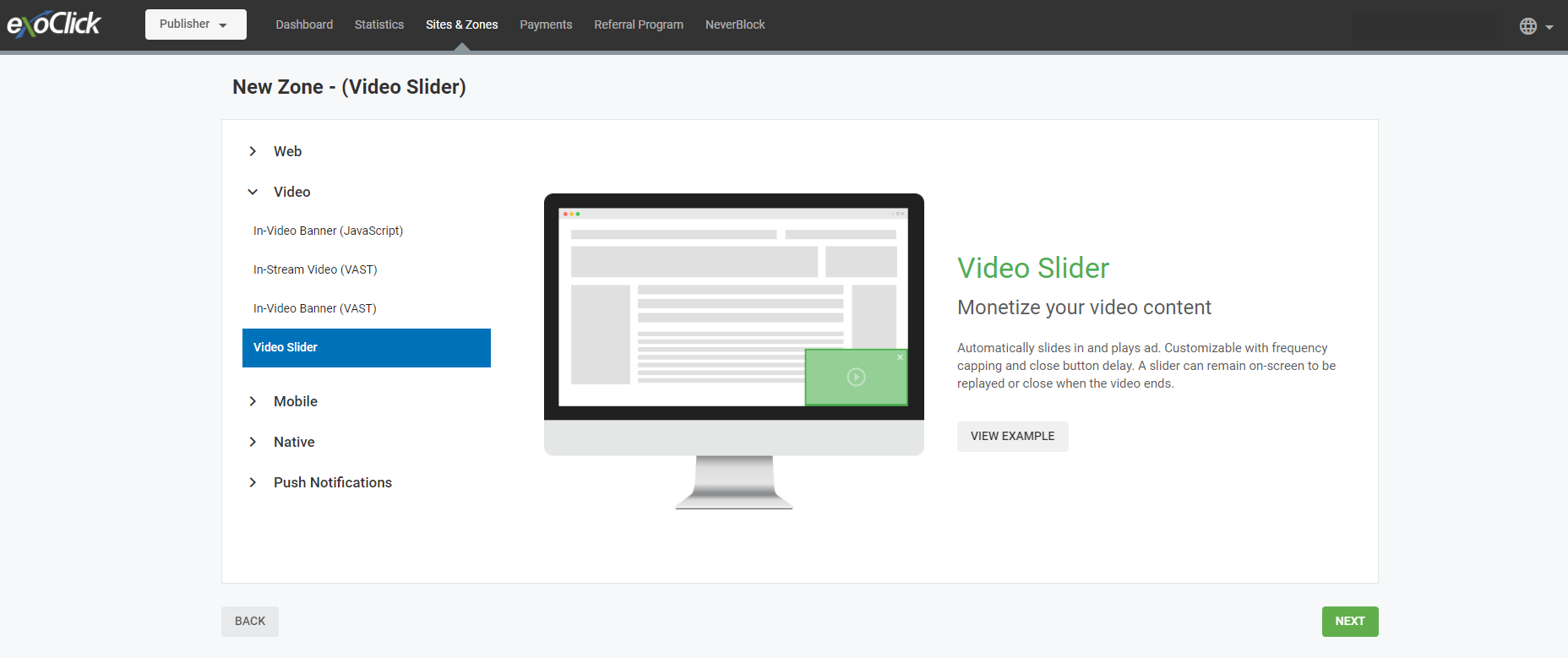Expand the Mobile category chevron

pos(253,401)
